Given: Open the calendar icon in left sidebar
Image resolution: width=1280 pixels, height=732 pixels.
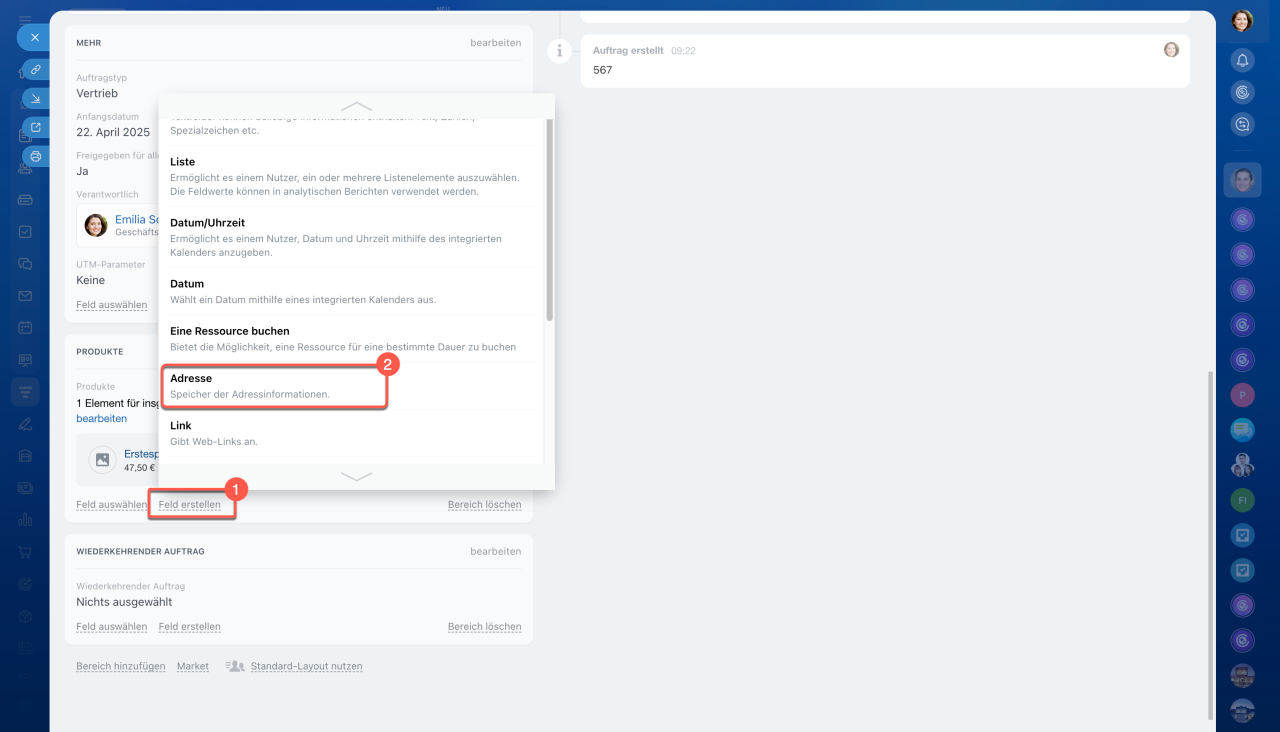Looking at the screenshot, I should coord(25,328).
